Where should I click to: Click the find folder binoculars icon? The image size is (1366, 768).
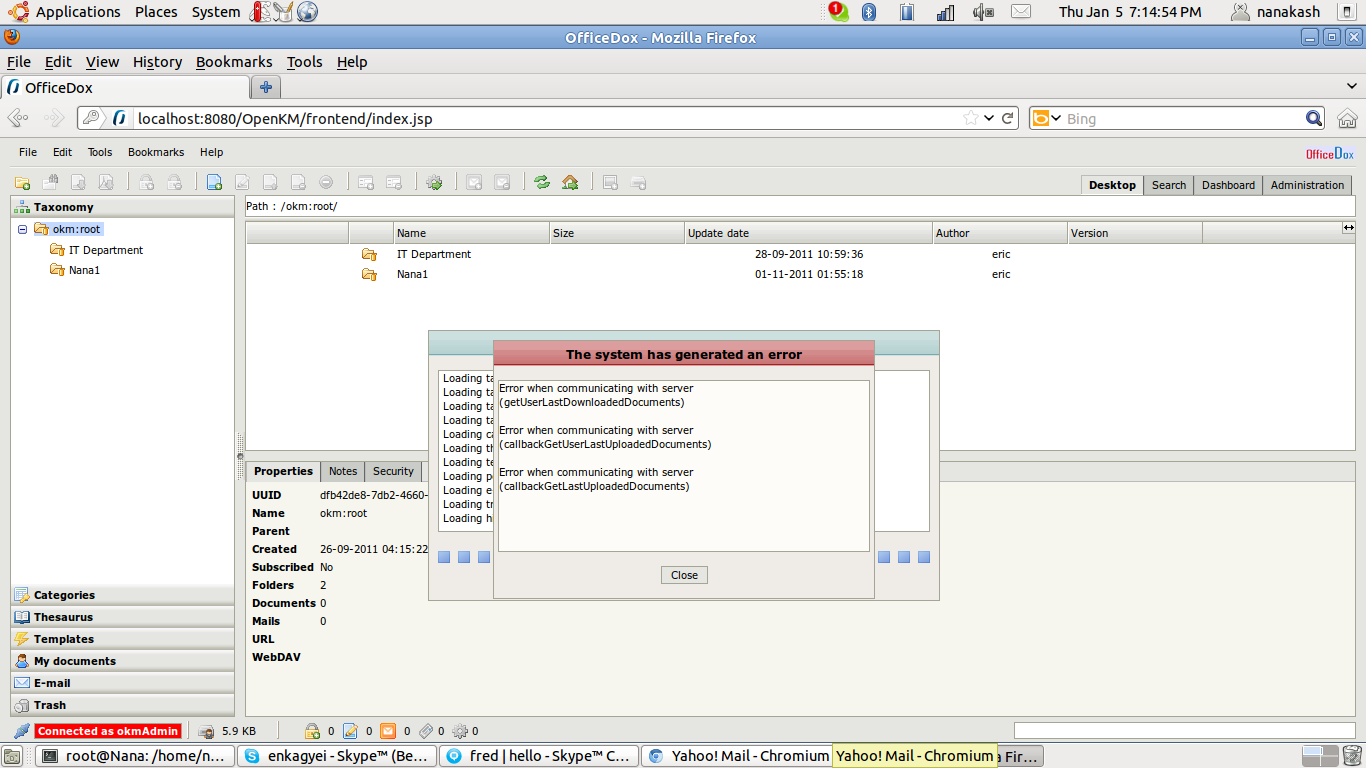(50, 183)
